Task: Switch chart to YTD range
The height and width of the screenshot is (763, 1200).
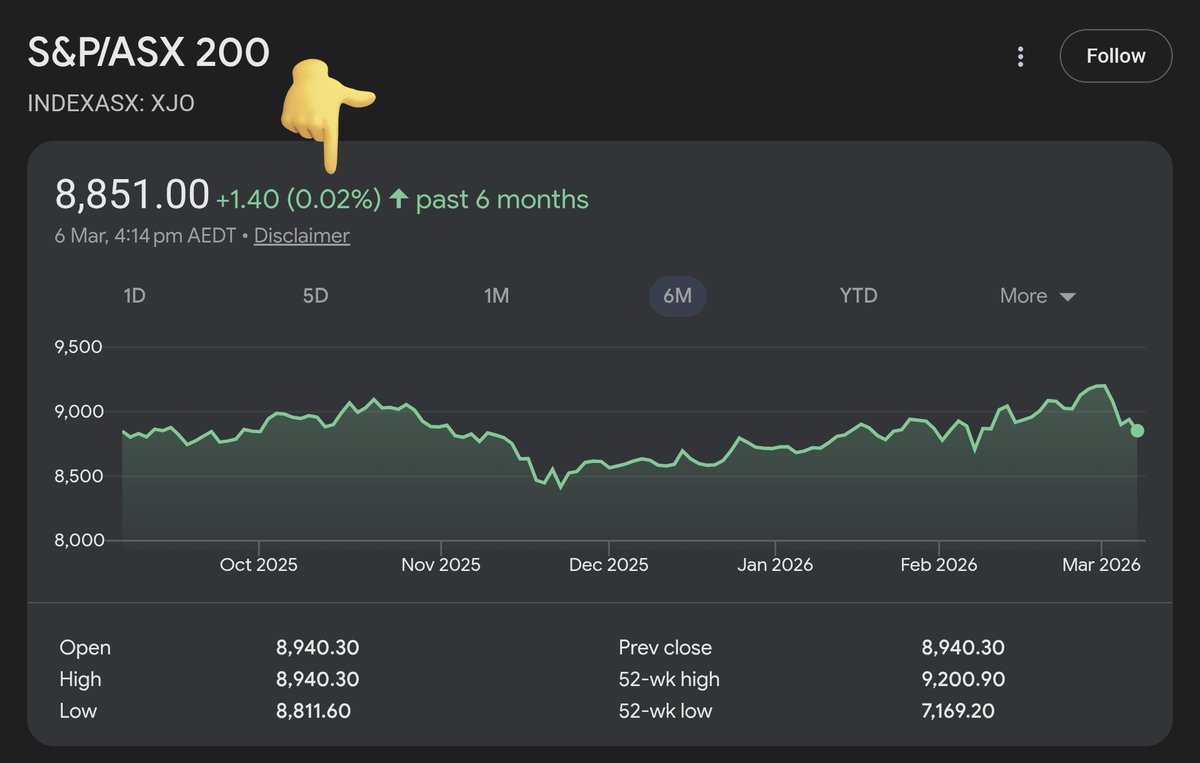Action: (x=858, y=296)
